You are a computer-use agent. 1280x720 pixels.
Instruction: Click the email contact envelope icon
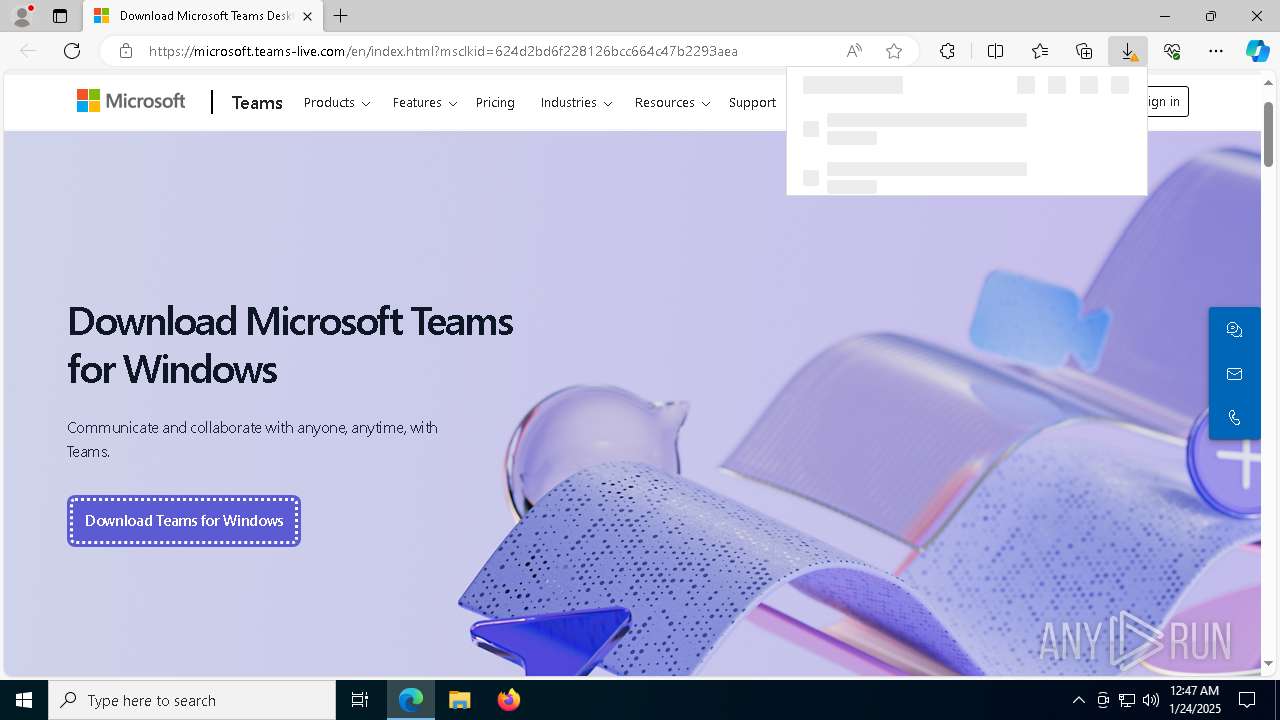tap(1234, 374)
